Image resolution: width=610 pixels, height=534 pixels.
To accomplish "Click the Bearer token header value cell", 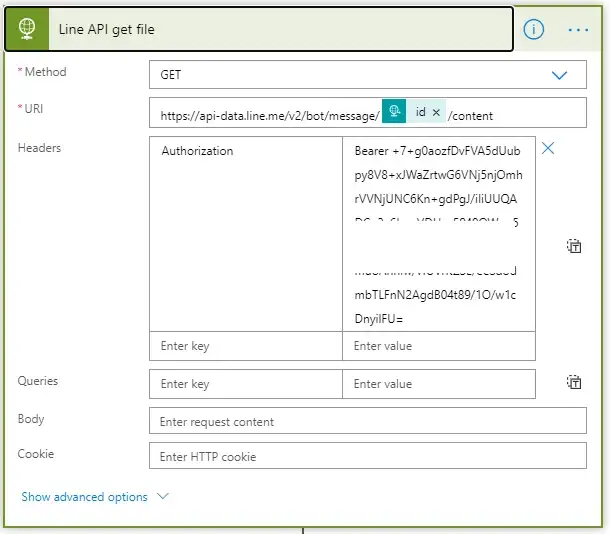I will tap(439, 234).
